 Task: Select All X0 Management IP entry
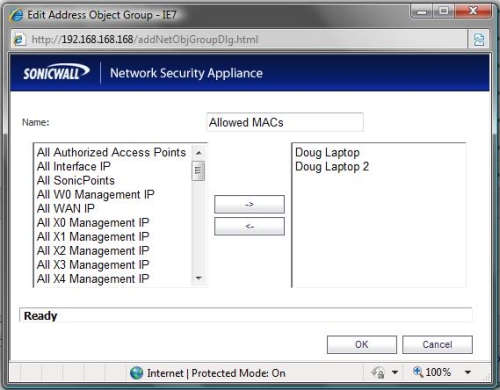(x=93, y=222)
